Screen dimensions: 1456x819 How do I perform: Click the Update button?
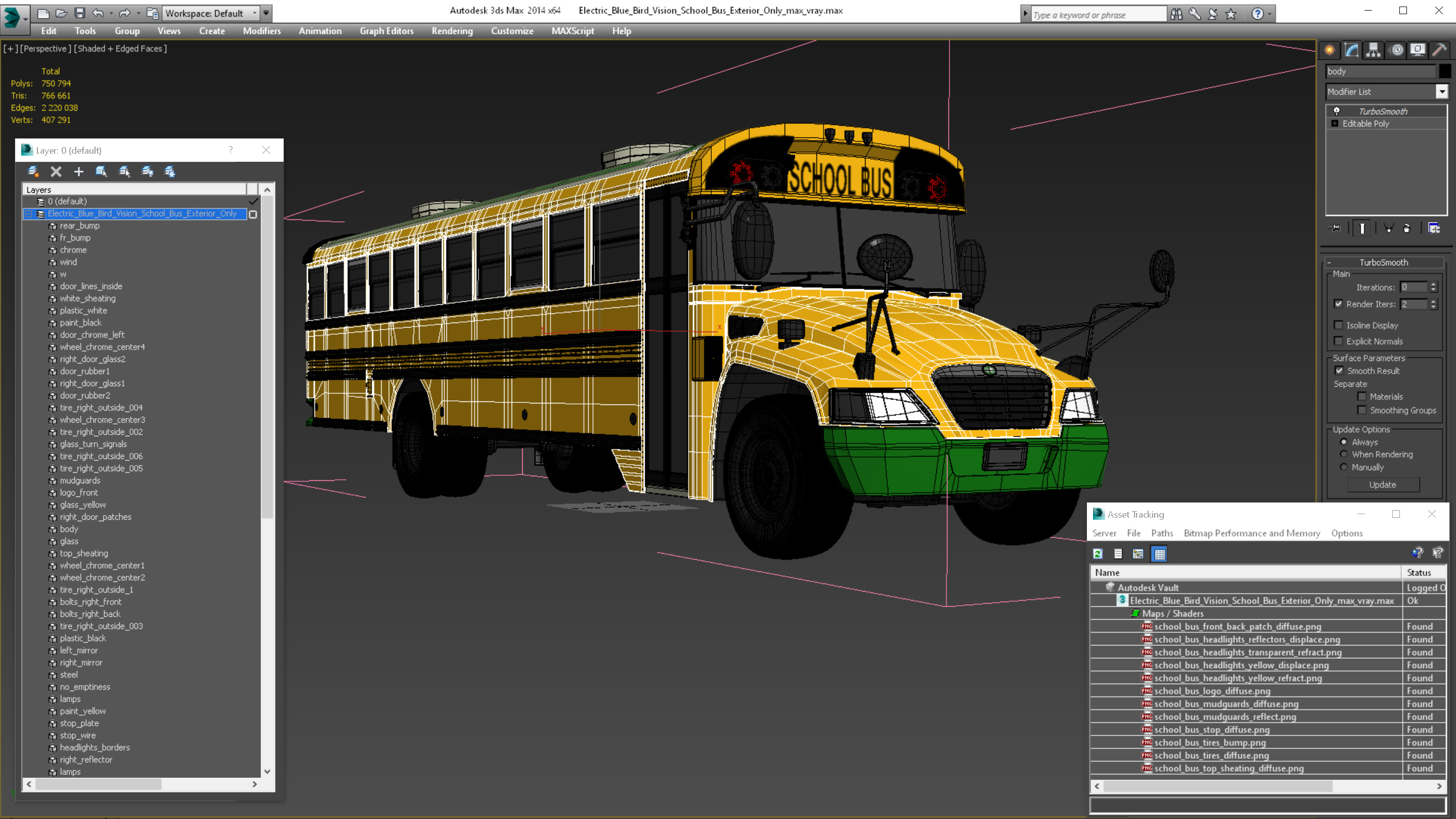[x=1383, y=485]
